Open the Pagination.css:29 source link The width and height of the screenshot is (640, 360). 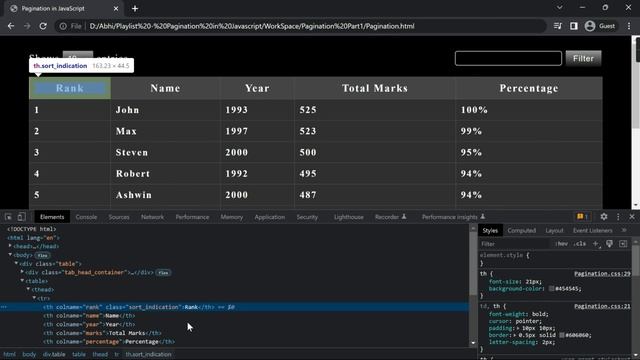[x=602, y=273]
